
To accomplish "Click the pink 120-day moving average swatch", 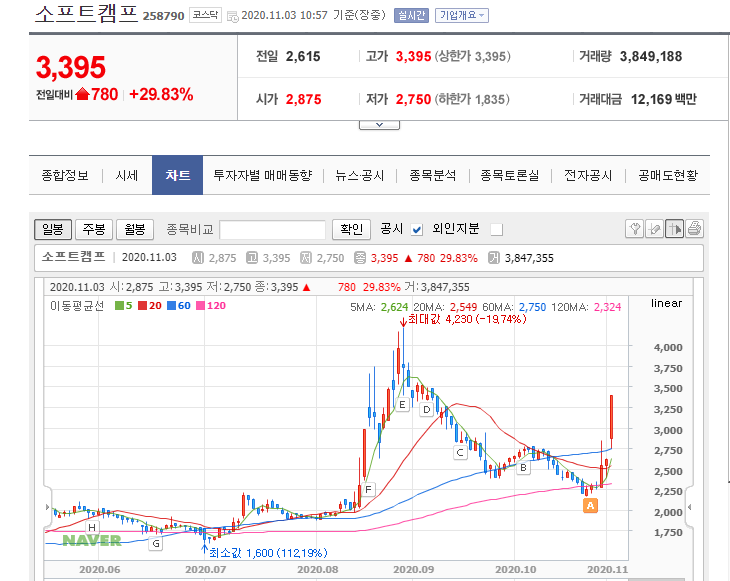I will pyautogui.click(x=201, y=306).
